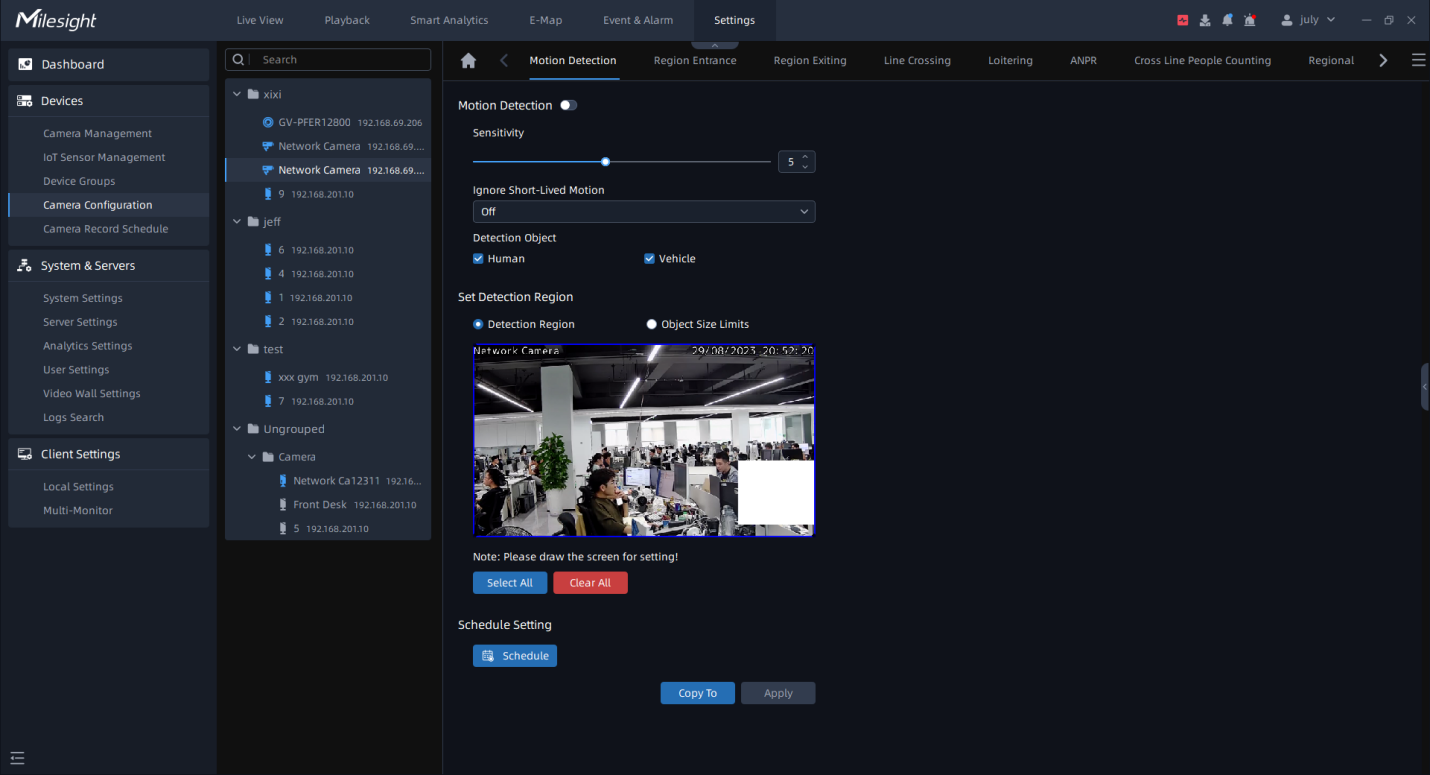Open the hamburger menu at top right of settings
The height and width of the screenshot is (775, 1430).
[1418, 60]
